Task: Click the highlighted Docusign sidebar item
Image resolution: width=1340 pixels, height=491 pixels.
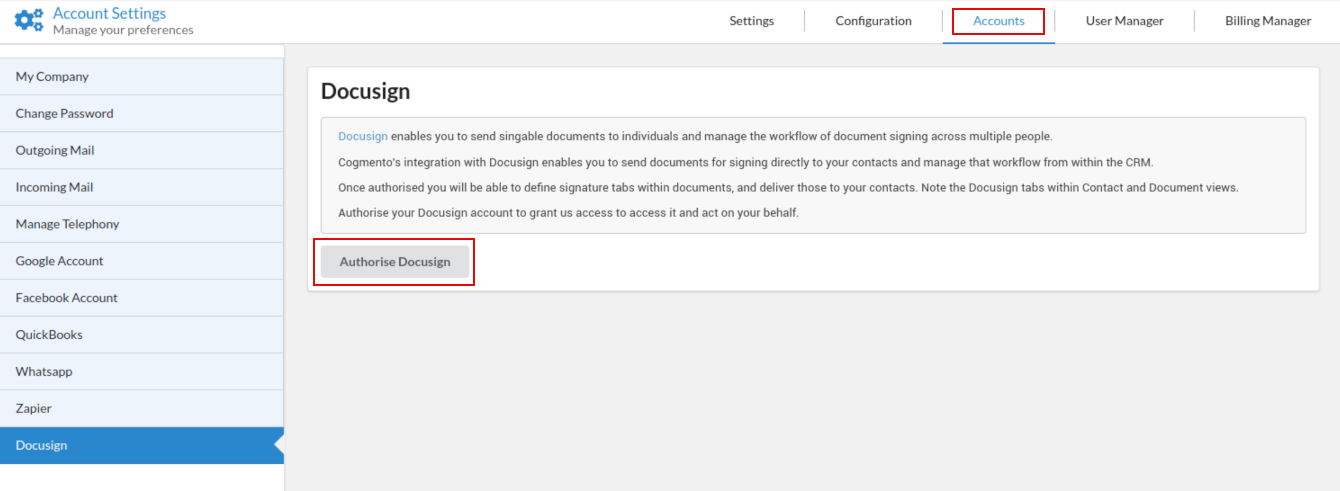Action: tap(41, 446)
